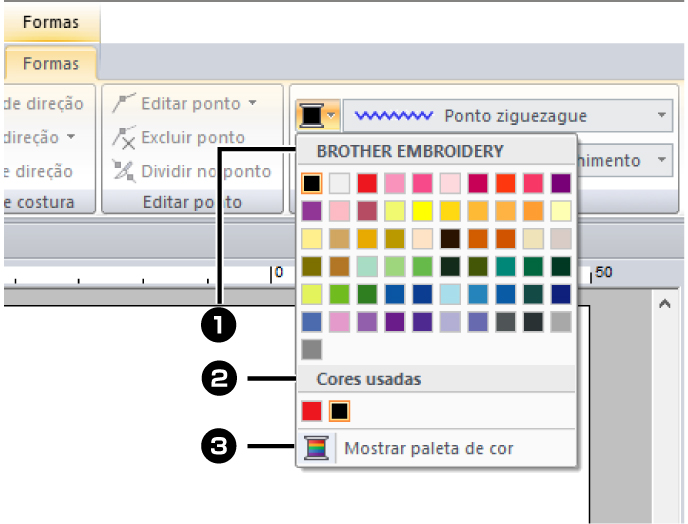Click the thread color spool icon
The width and height of the screenshot is (688, 524).
click(x=311, y=116)
